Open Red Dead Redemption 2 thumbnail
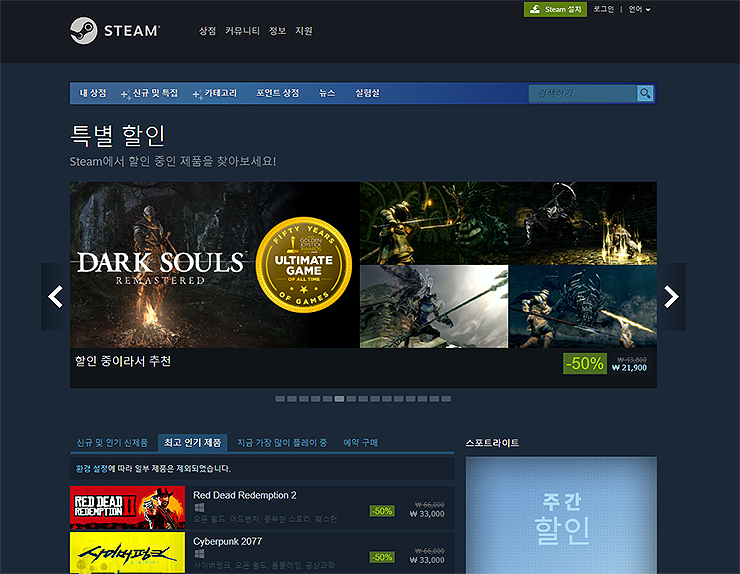The image size is (740, 574). [x=127, y=507]
